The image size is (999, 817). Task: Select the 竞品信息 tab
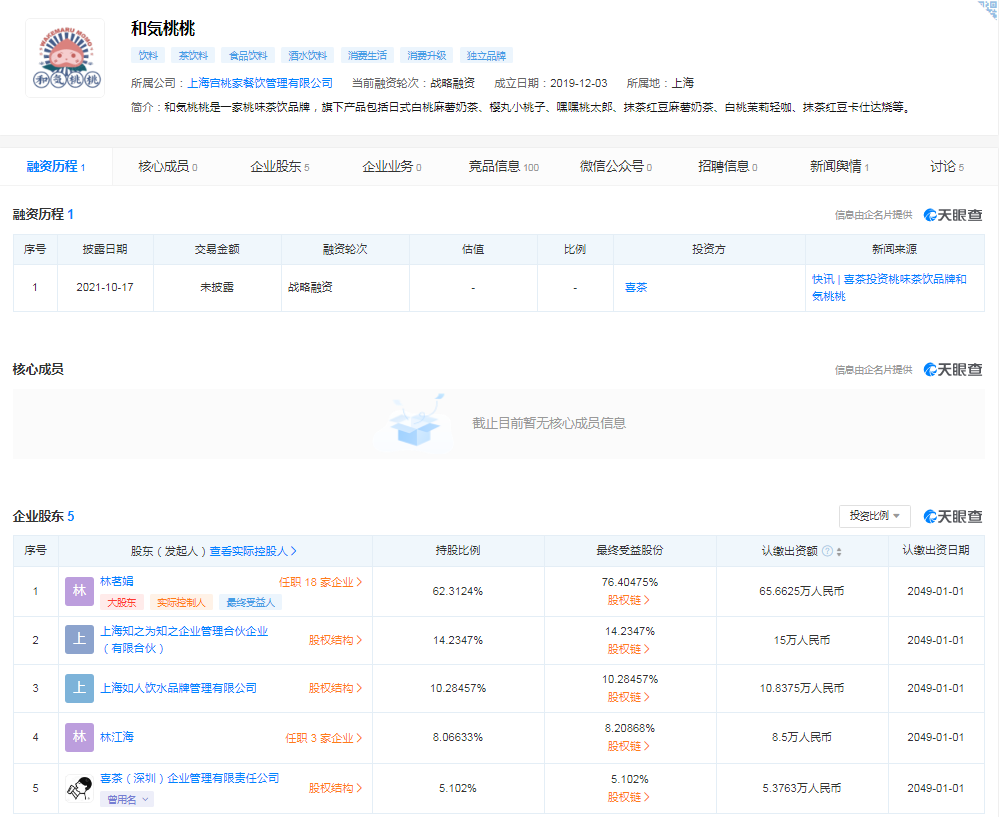503,167
